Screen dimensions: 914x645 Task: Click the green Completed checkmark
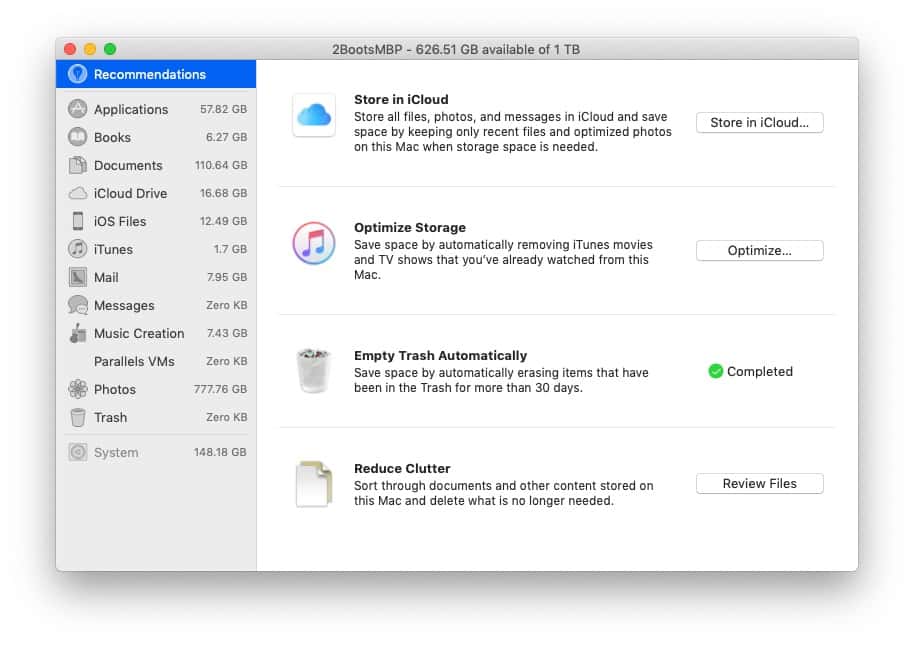(715, 371)
